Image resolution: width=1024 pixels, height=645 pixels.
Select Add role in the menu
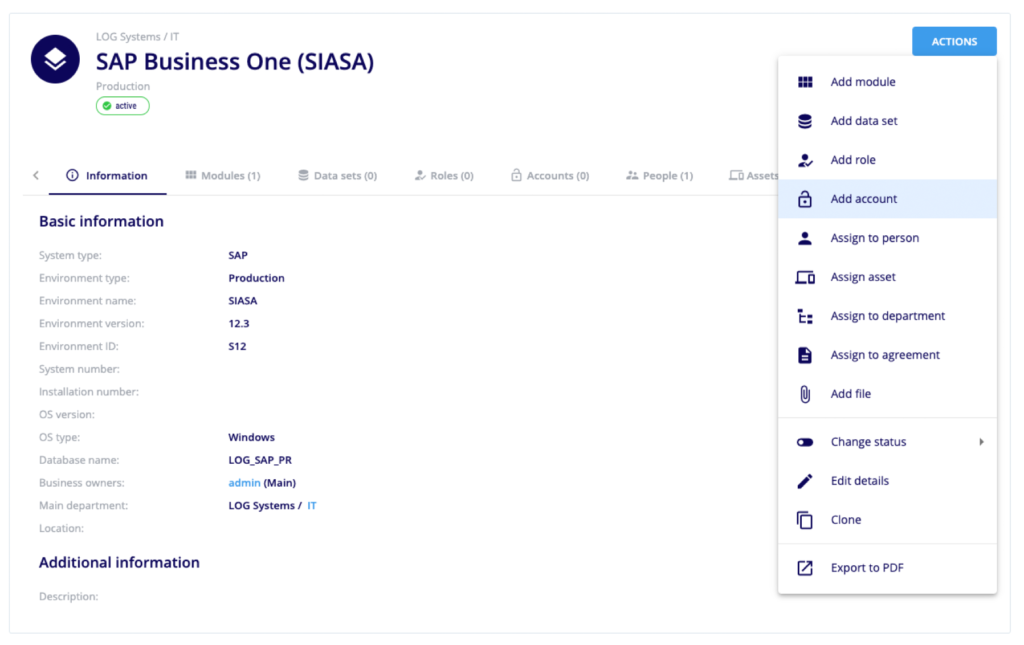(x=888, y=160)
